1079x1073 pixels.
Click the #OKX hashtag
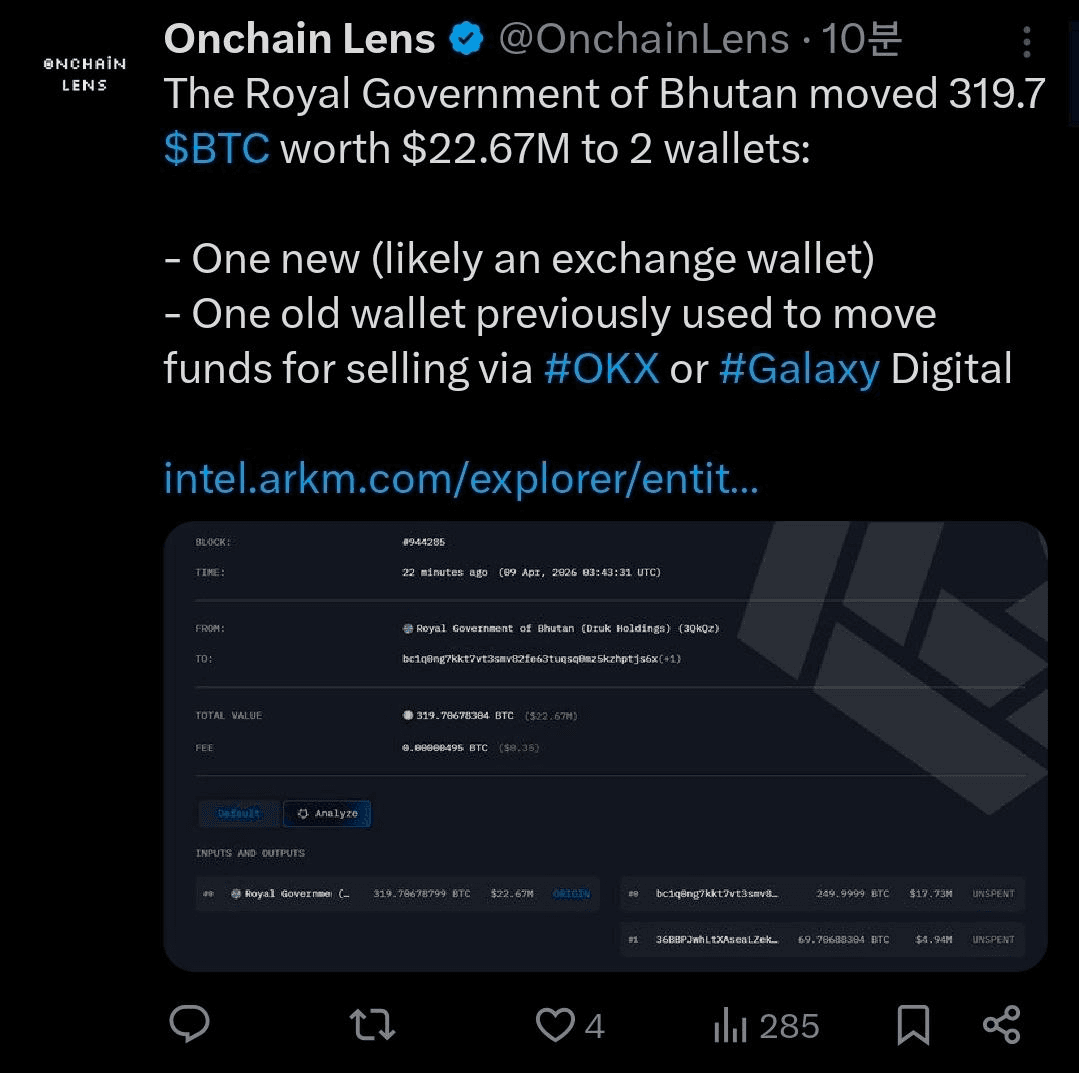600,368
